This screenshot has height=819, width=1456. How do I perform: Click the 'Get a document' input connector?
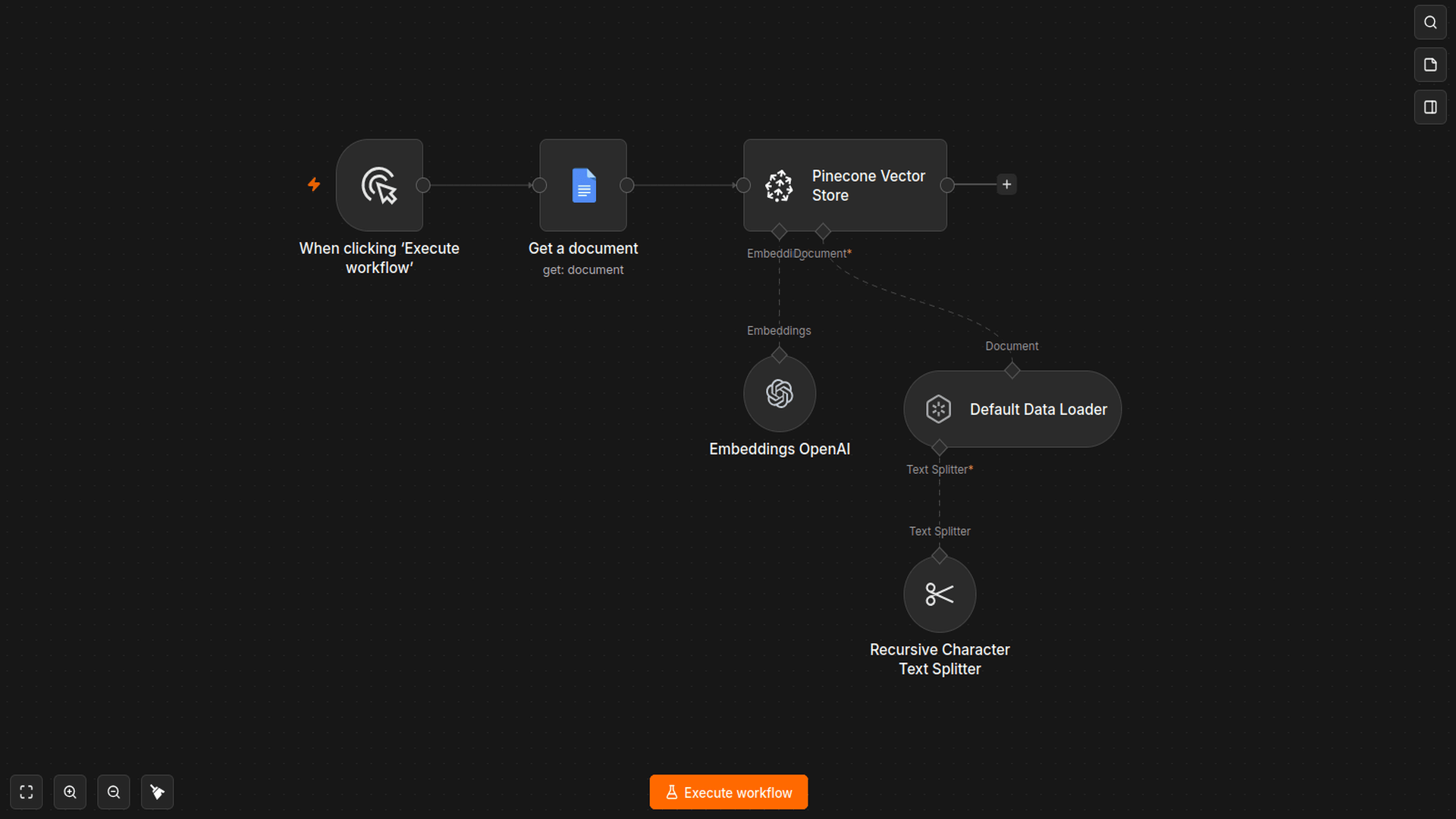539,185
